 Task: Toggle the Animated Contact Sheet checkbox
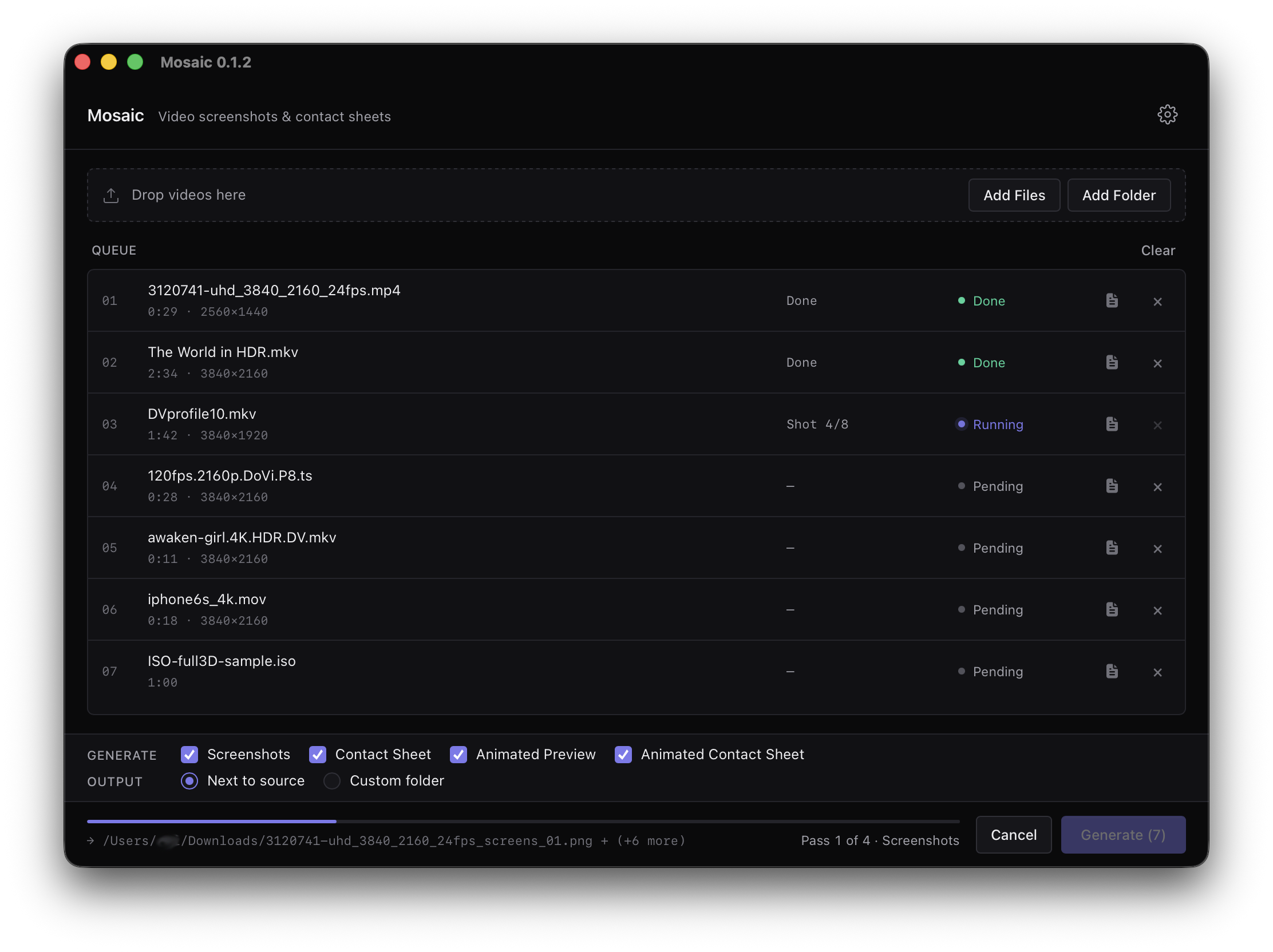click(623, 754)
